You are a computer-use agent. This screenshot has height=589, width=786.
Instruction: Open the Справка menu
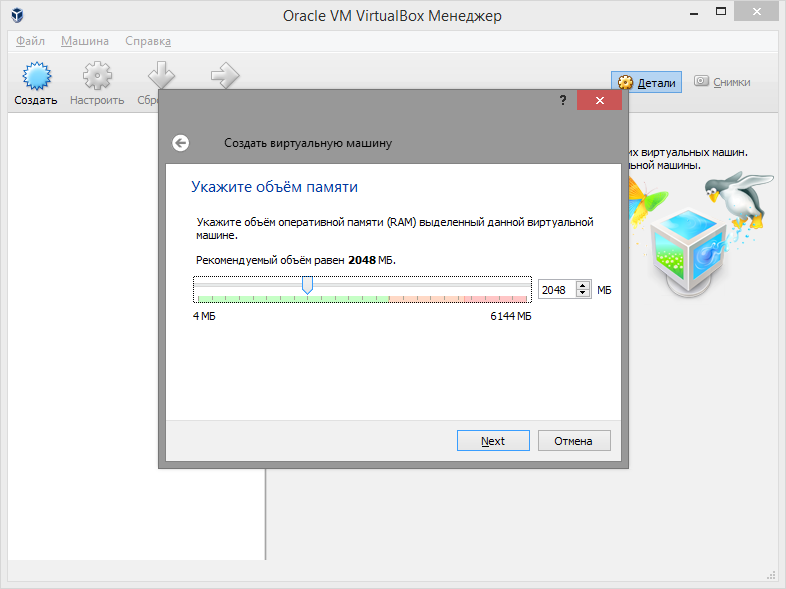(x=148, y=41)
